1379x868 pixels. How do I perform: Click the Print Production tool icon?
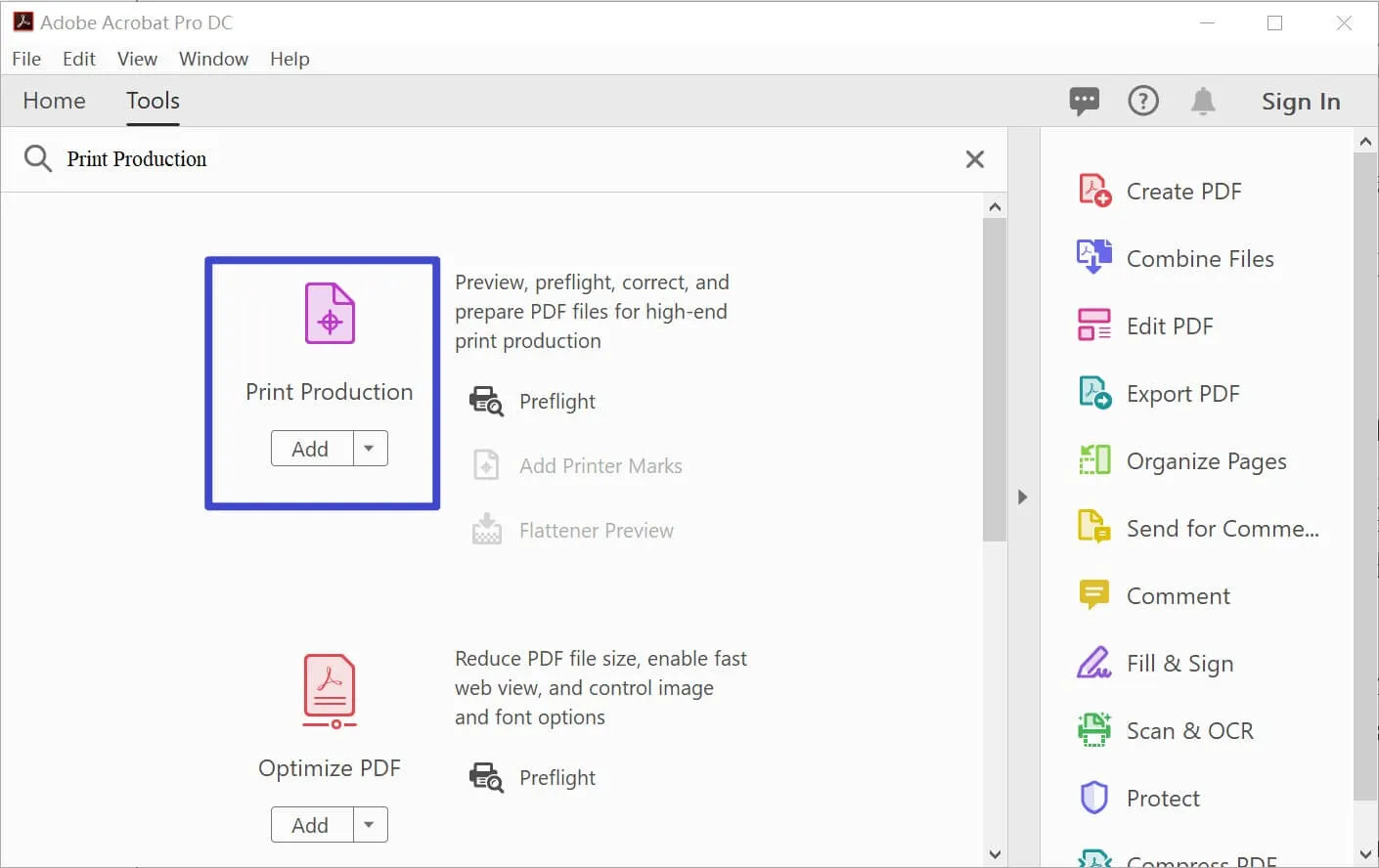point(330,313)
